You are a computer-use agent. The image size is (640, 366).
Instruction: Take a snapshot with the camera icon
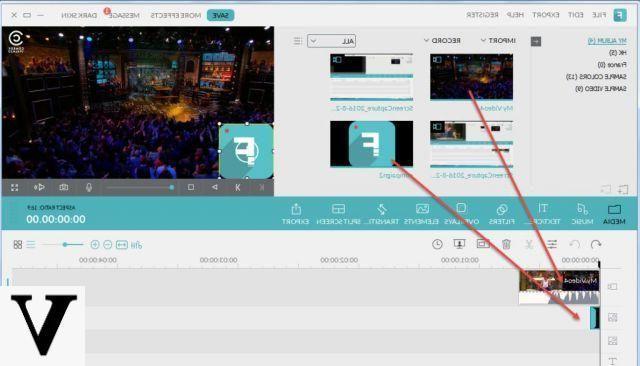click(x=64, y=187)
